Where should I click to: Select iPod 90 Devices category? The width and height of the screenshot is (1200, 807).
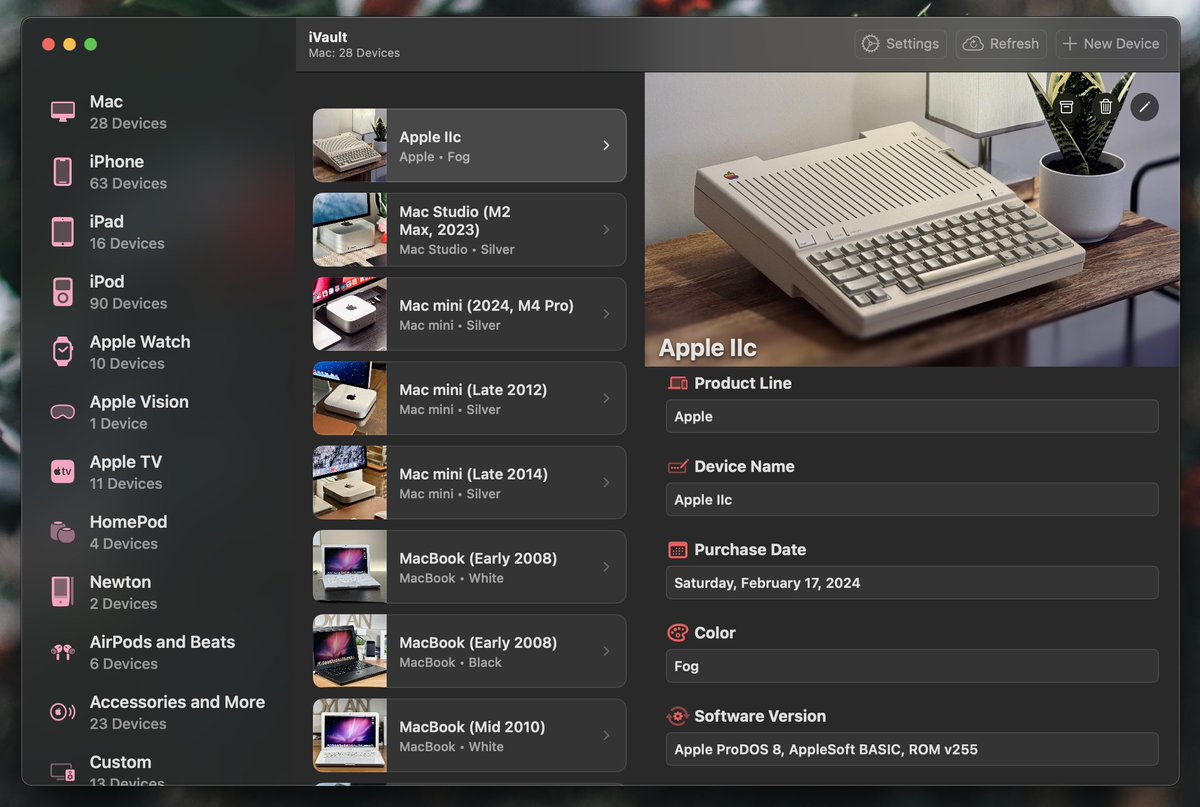[x=160, y=292]
